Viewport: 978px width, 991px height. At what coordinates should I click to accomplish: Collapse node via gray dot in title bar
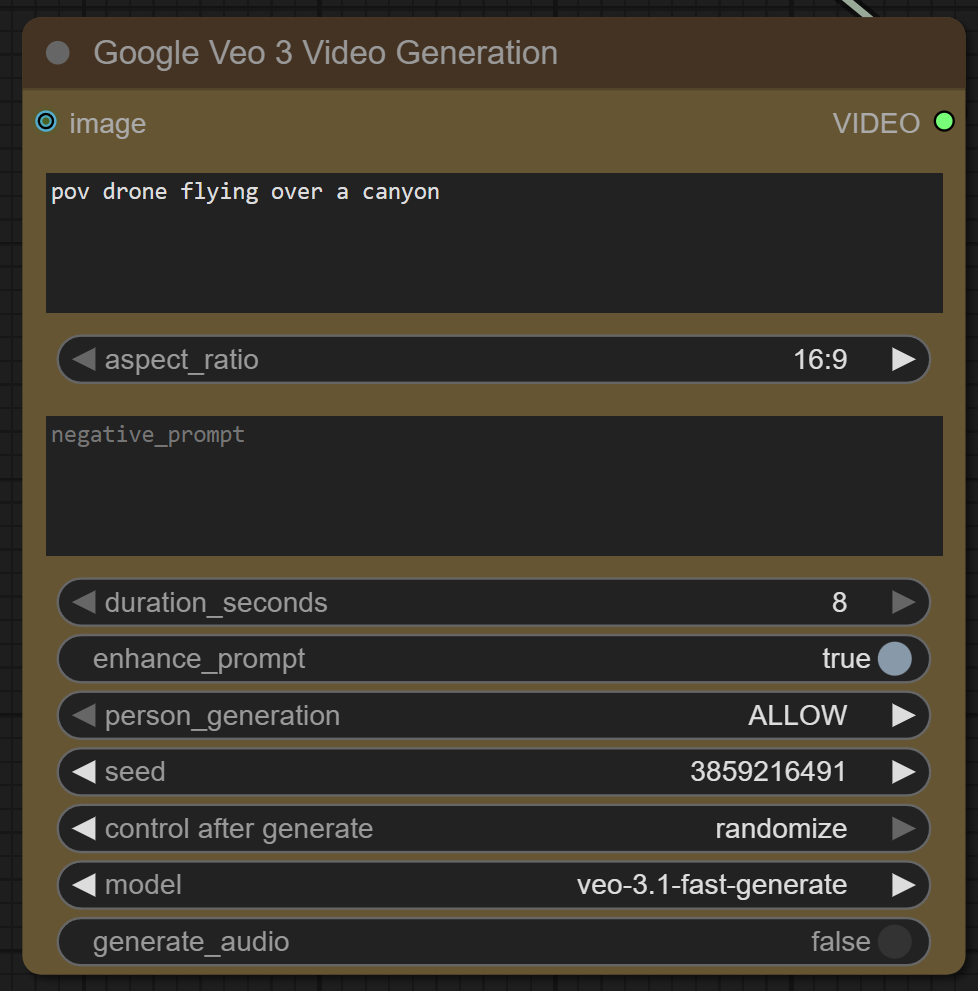(58, 53)
